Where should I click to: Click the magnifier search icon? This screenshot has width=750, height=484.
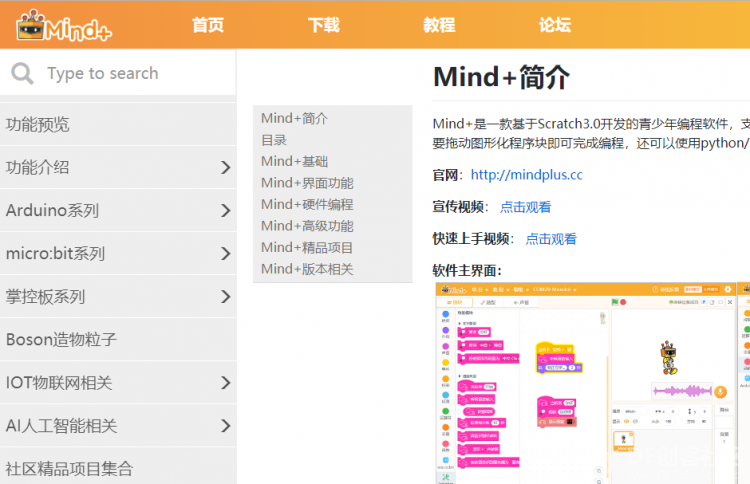[22, 74]
